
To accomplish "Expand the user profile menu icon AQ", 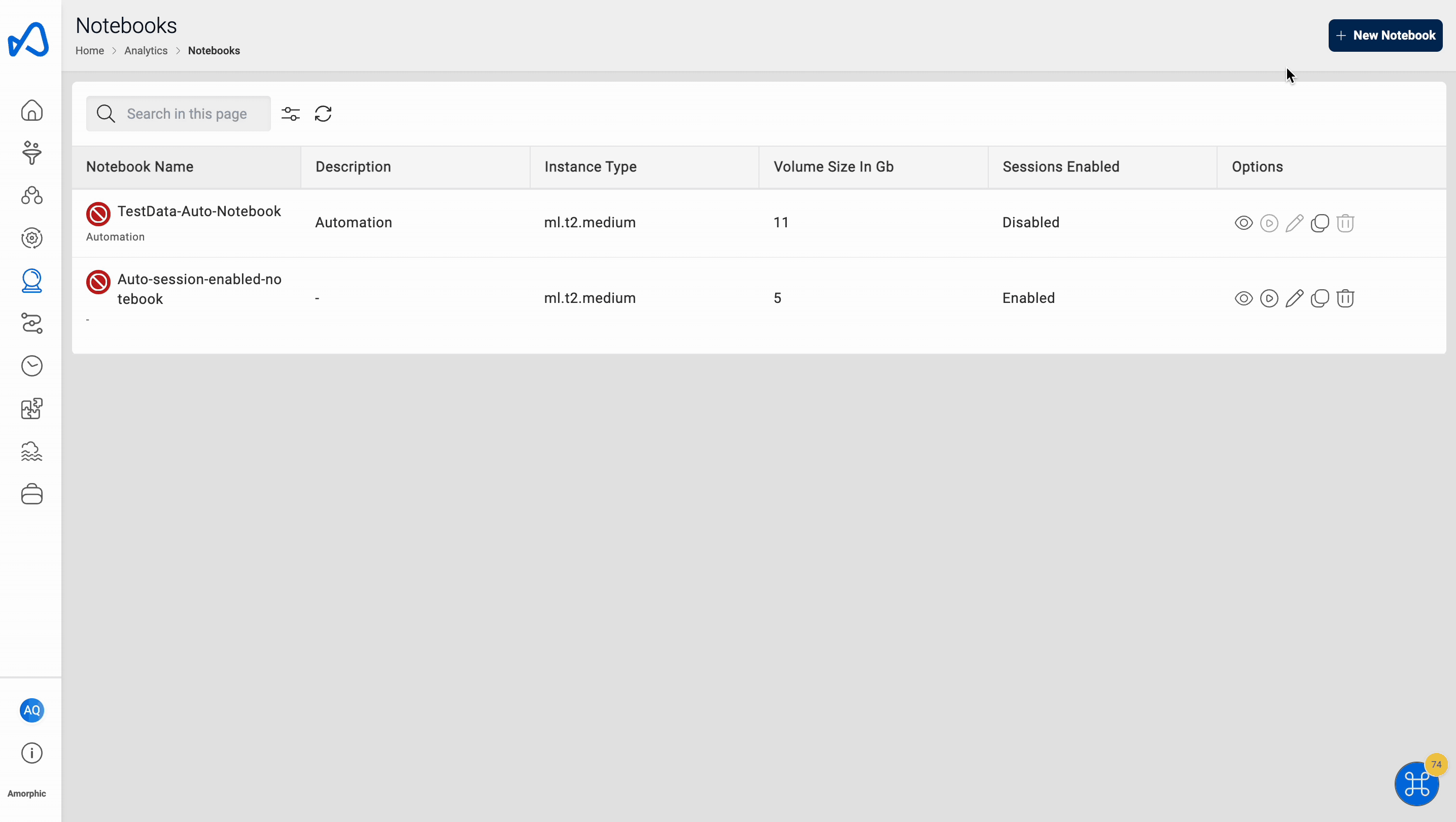I will (x=31, y=710).
